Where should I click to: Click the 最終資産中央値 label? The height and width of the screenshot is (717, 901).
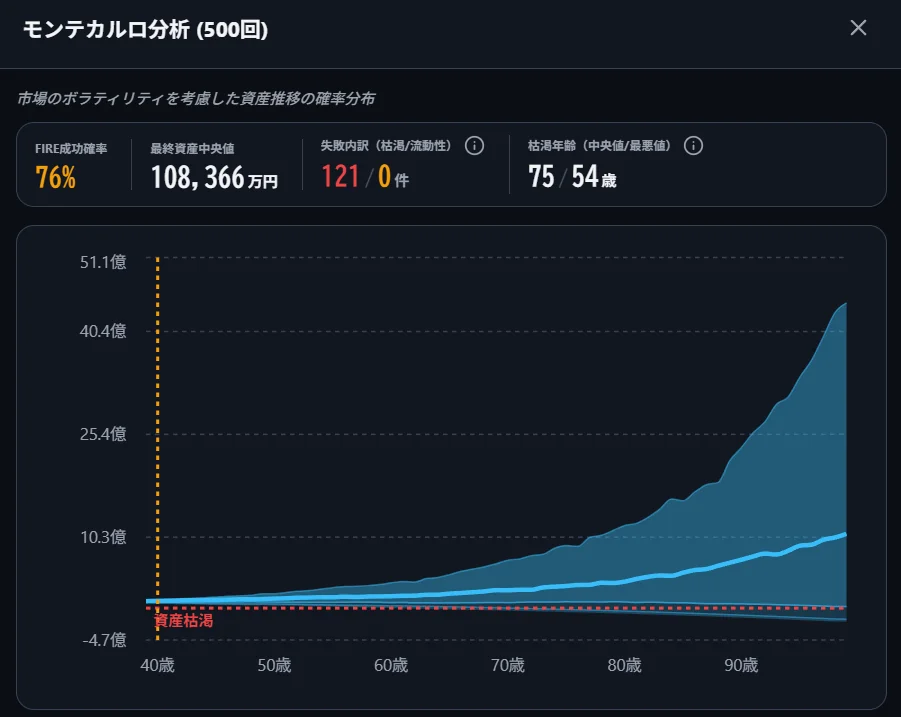pos(192,148)
